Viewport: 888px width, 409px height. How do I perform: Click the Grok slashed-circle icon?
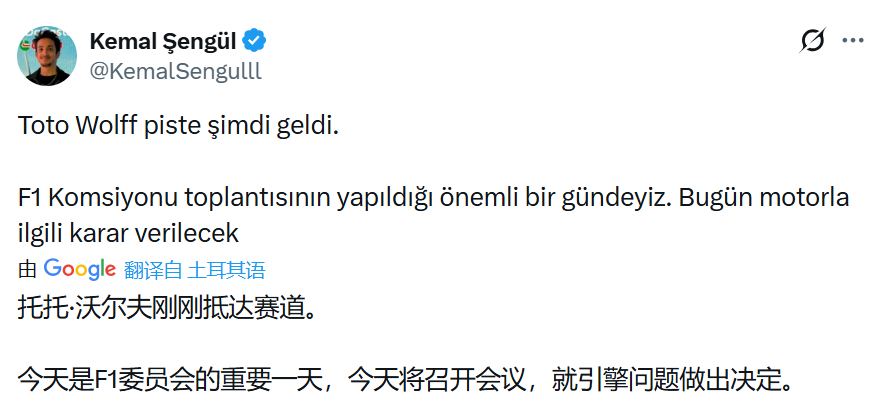click(813, 41)
